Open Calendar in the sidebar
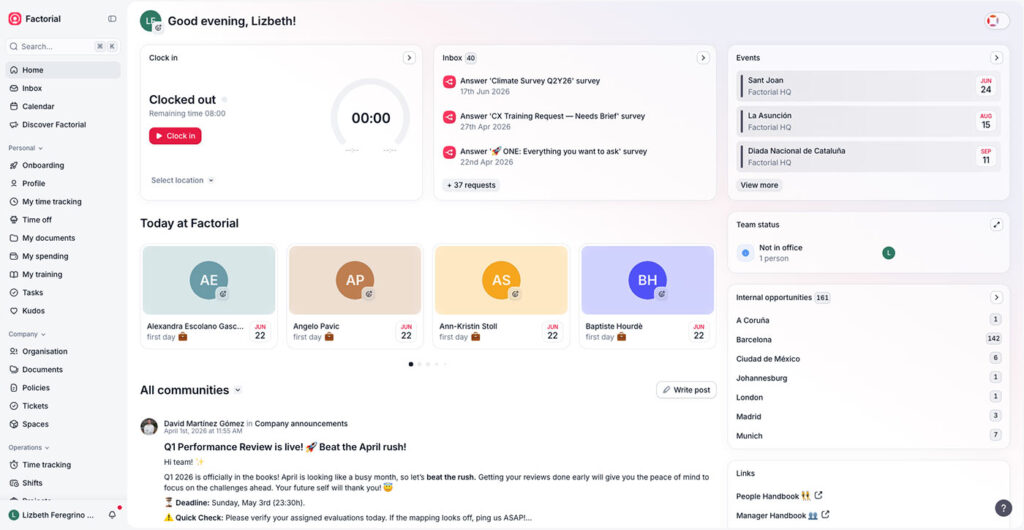 pyautogui.click(x=63, y=106)
